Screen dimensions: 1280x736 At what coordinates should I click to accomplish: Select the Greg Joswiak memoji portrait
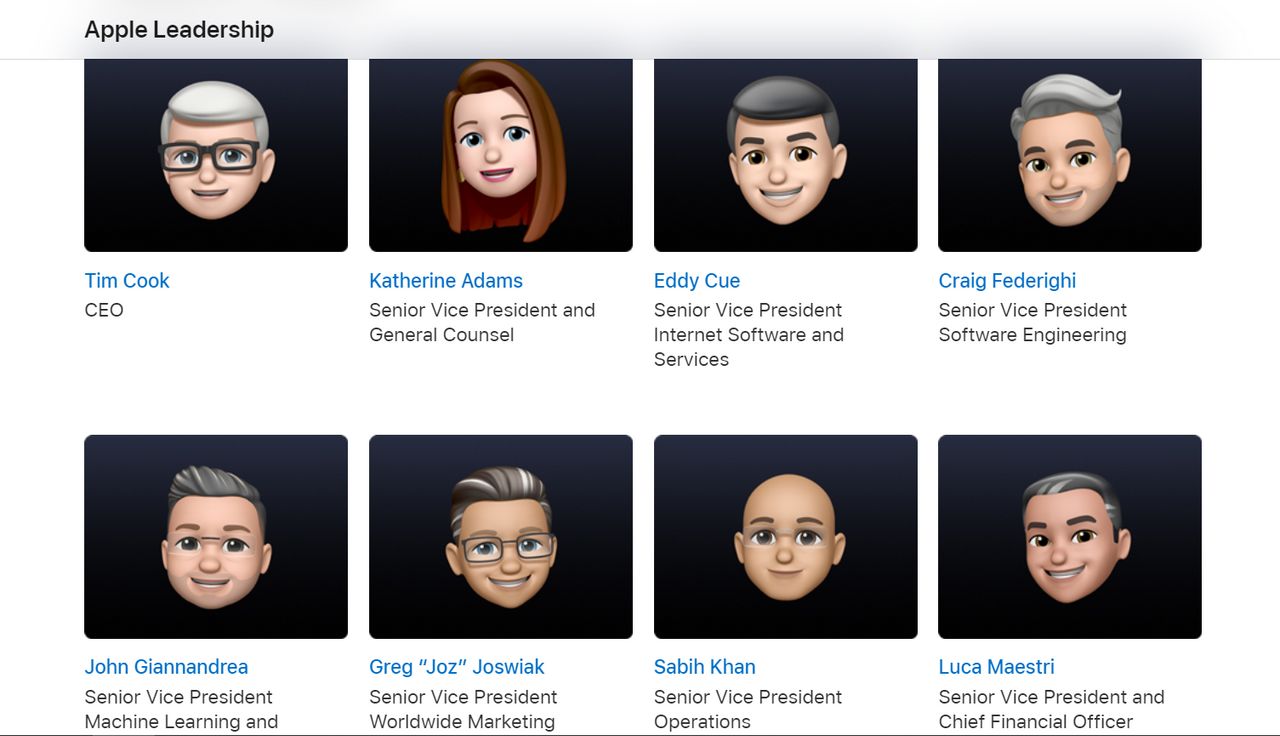click(500, 536)
